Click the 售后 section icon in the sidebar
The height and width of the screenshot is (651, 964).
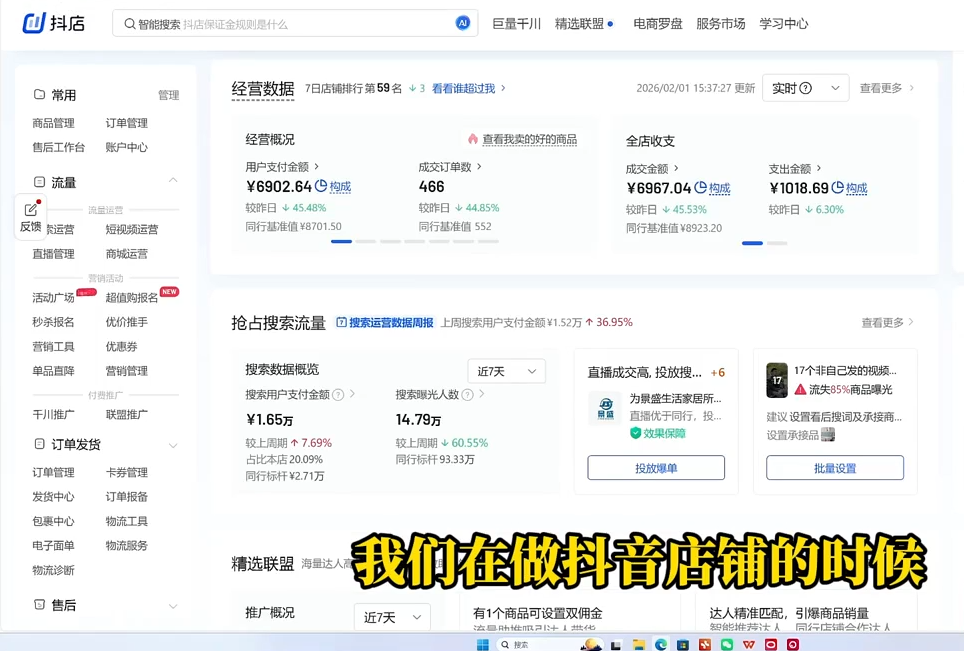41,606
